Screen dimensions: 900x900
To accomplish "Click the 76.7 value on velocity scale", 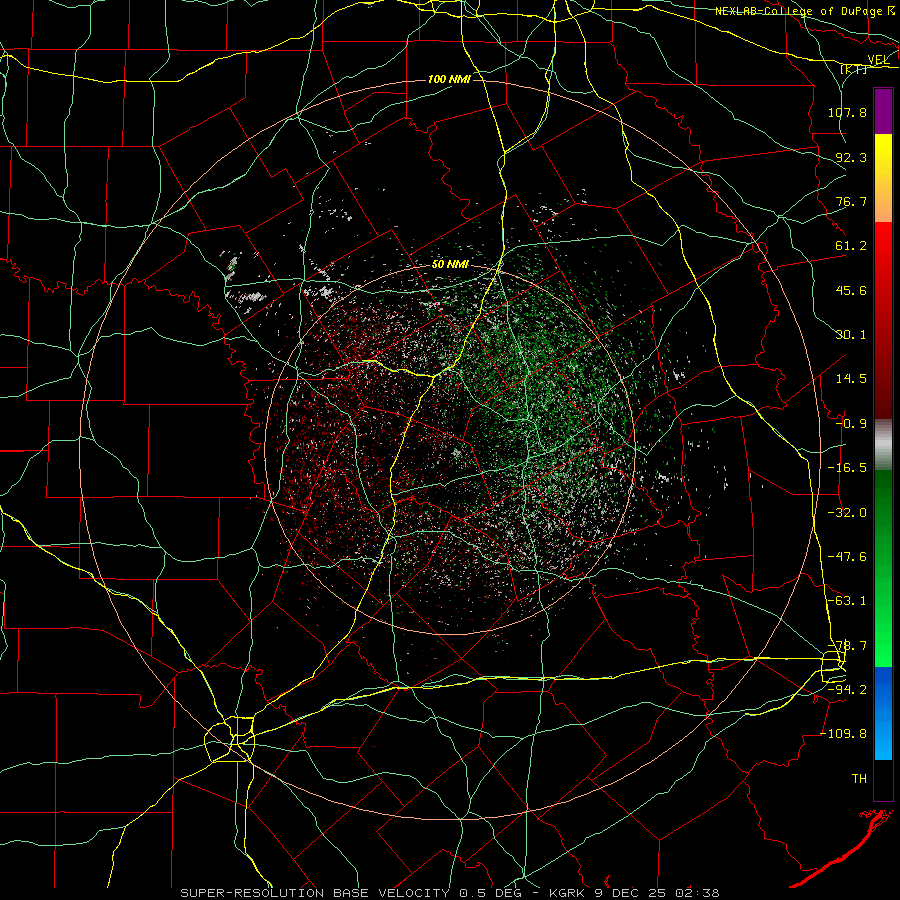I will pyautogui.click(x=851, y=201).
